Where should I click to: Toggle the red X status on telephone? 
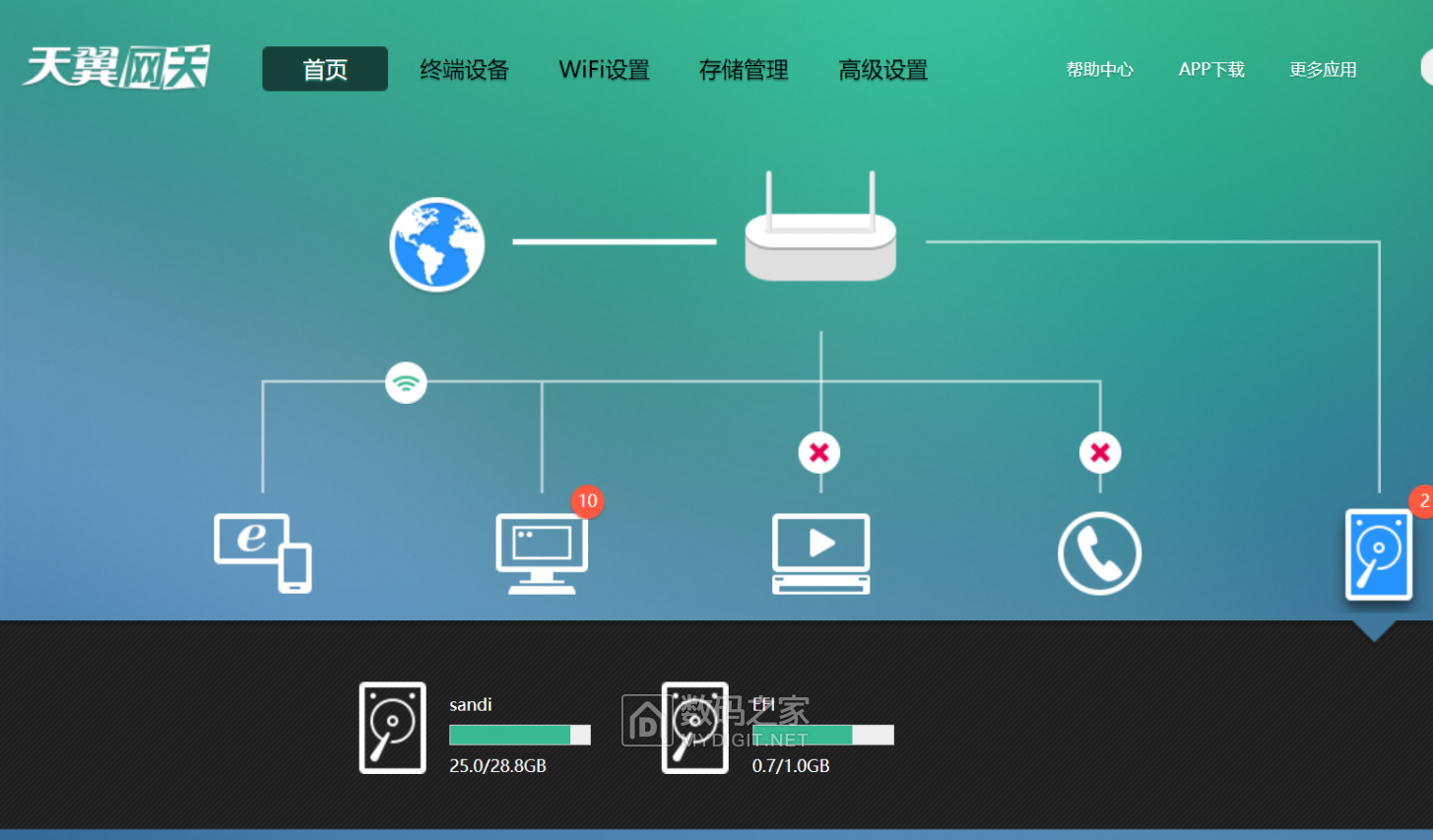(1098, 452)
